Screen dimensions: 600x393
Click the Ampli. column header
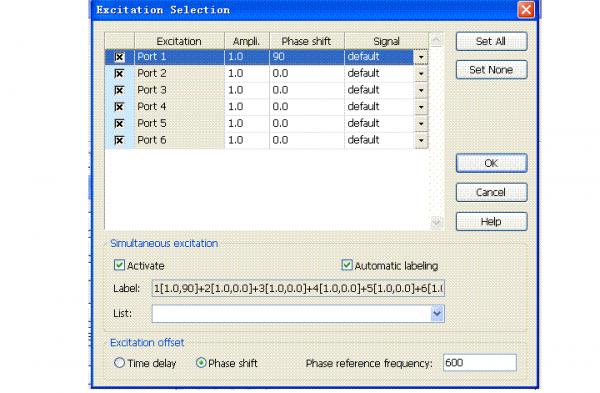[247, 41]
